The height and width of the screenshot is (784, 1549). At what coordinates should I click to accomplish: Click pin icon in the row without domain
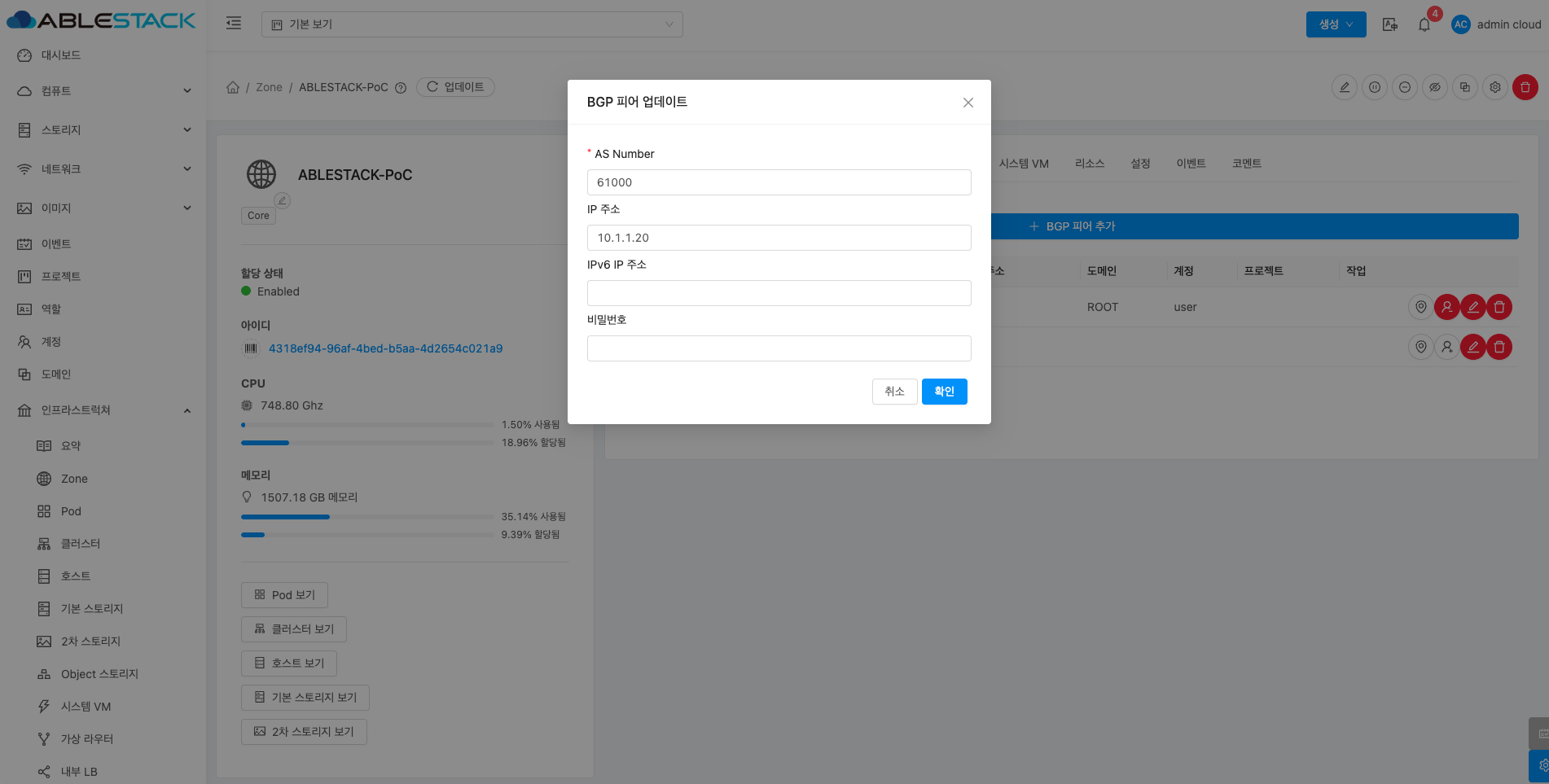[x=1421, y=347]
